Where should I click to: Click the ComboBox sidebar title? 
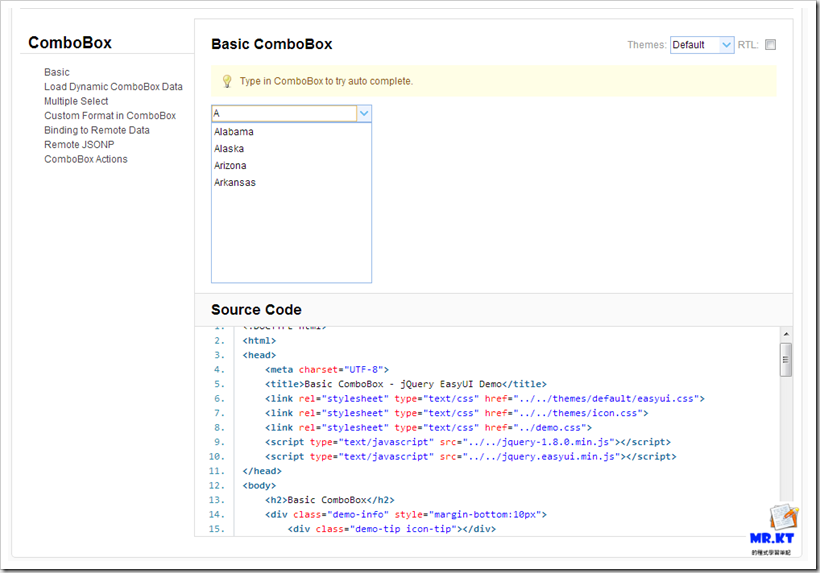coord(70,43)
